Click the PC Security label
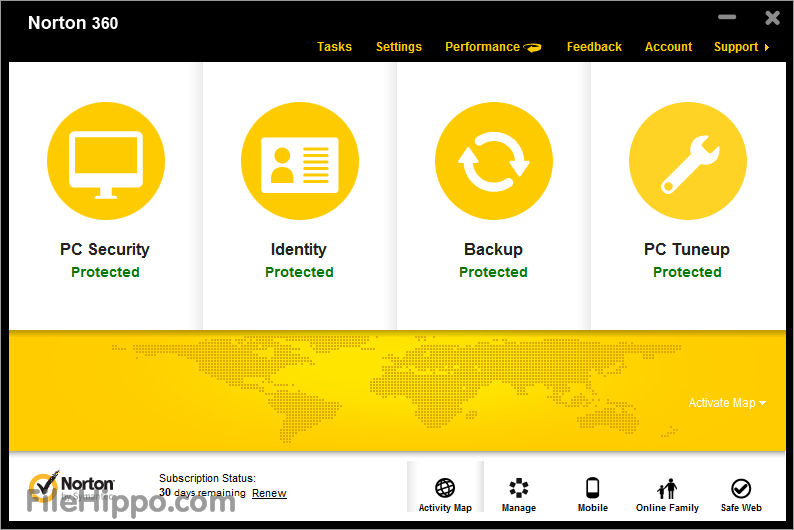The image size is (794, 530). click(x=105, y=249)
